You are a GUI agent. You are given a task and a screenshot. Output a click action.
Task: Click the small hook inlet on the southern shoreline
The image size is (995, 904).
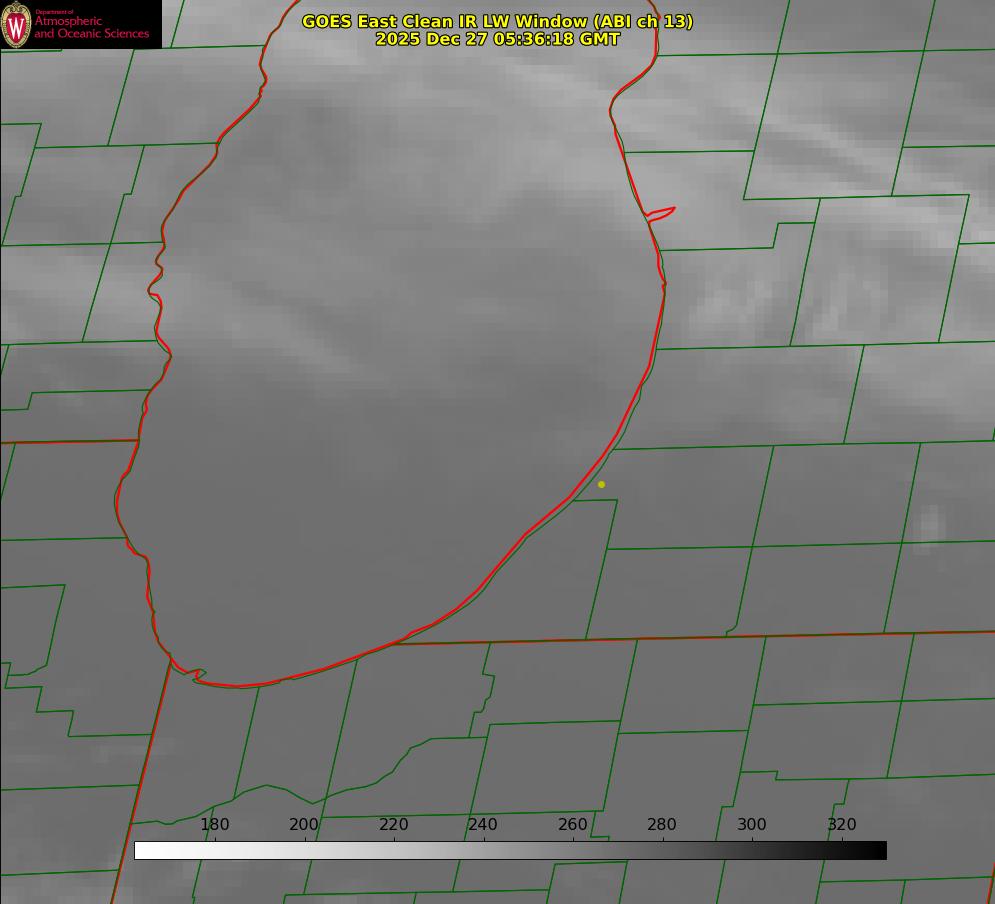coord(197,675)
